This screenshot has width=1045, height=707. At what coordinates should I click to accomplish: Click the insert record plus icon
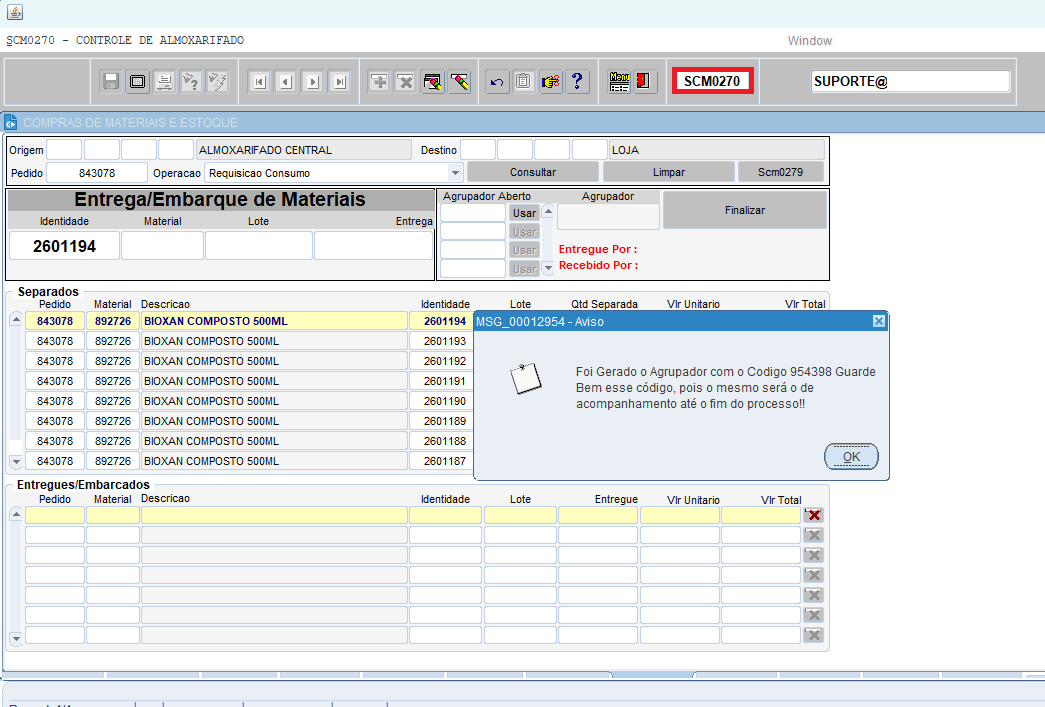coord(379,82)
